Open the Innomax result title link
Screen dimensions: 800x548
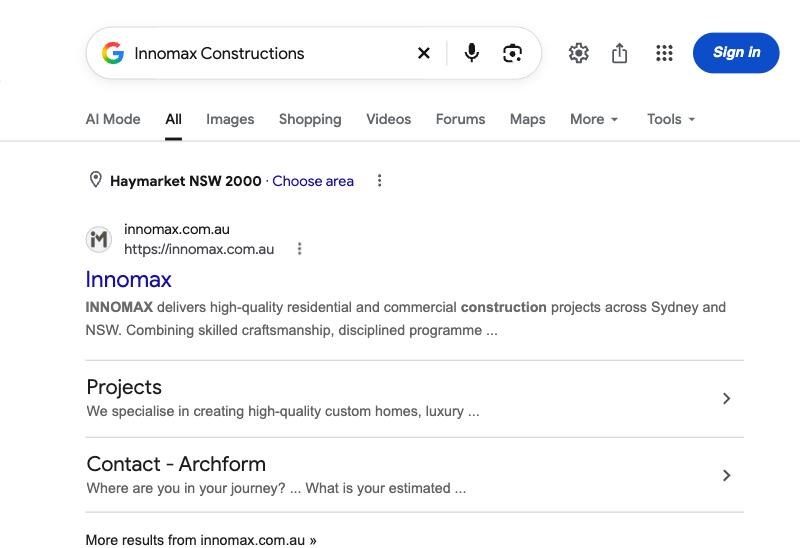pyautogui.click(x=129, y=279)
